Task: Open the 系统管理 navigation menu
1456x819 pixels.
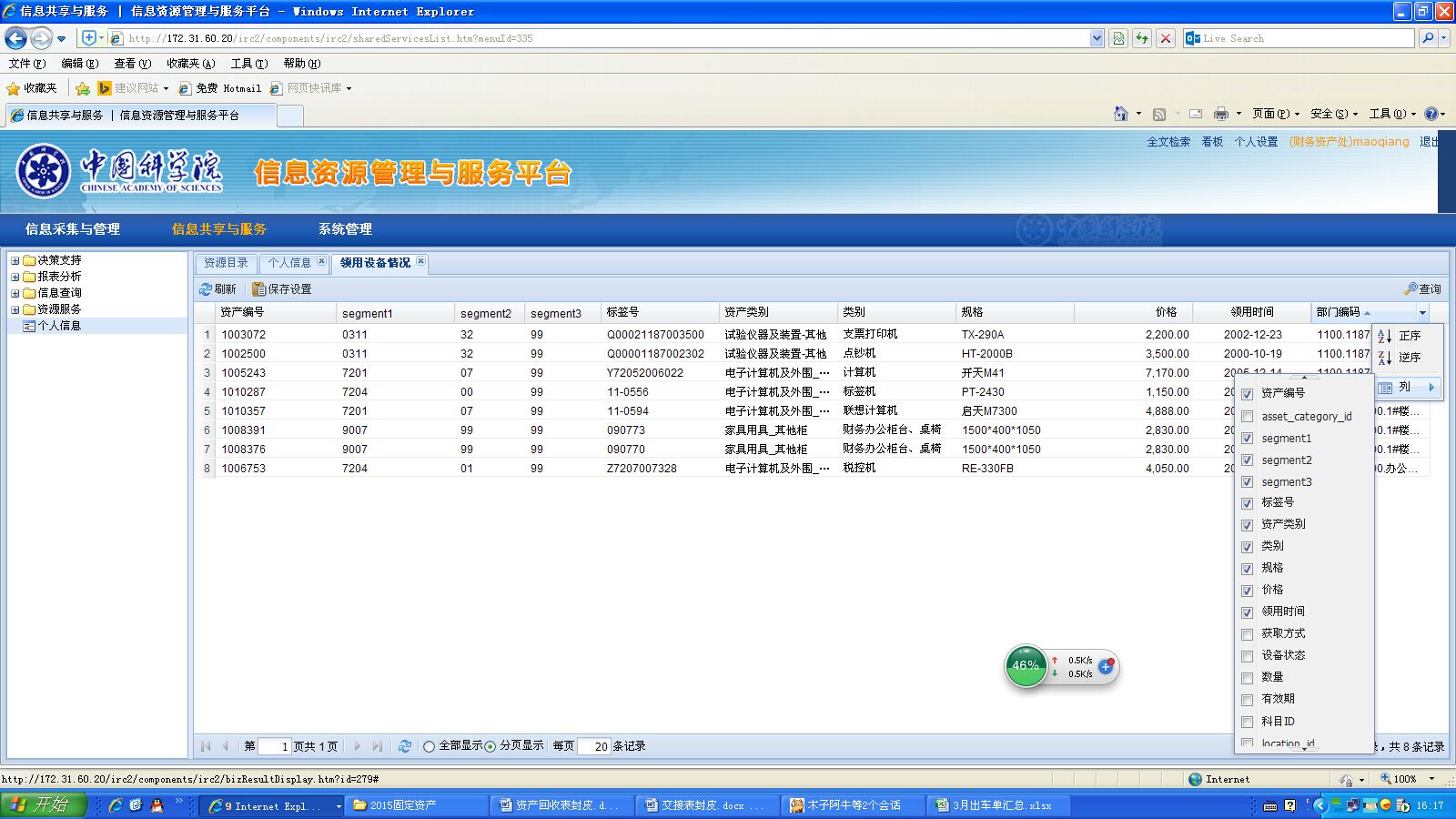Action: click(x=345, y=229)
